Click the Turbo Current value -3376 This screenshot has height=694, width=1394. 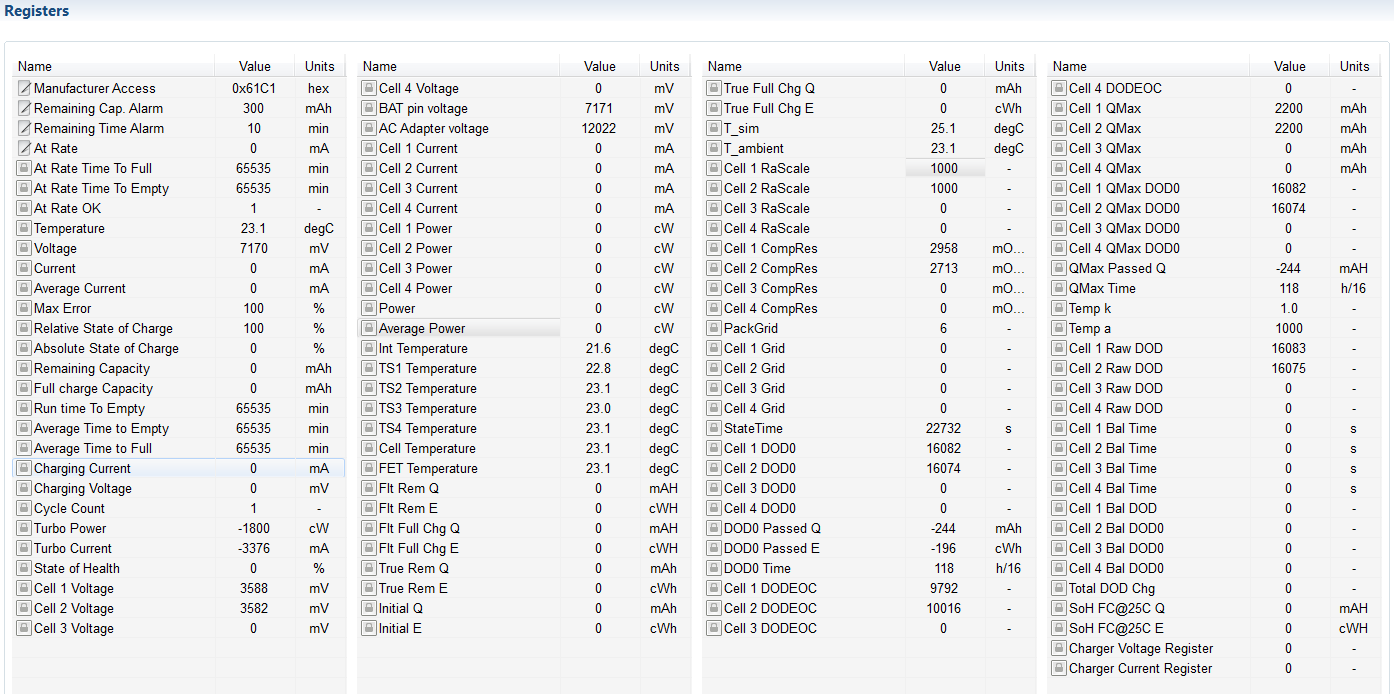pos(254,548)
